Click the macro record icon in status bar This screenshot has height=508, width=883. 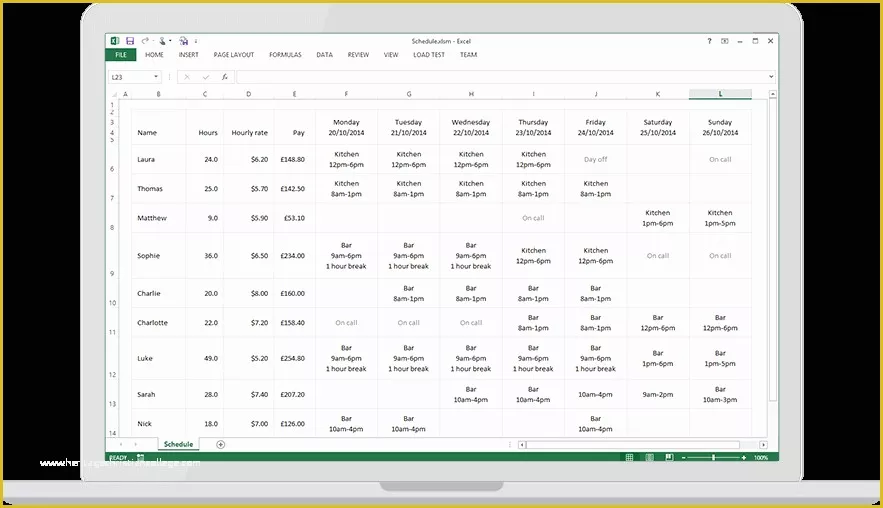point(140,458)
